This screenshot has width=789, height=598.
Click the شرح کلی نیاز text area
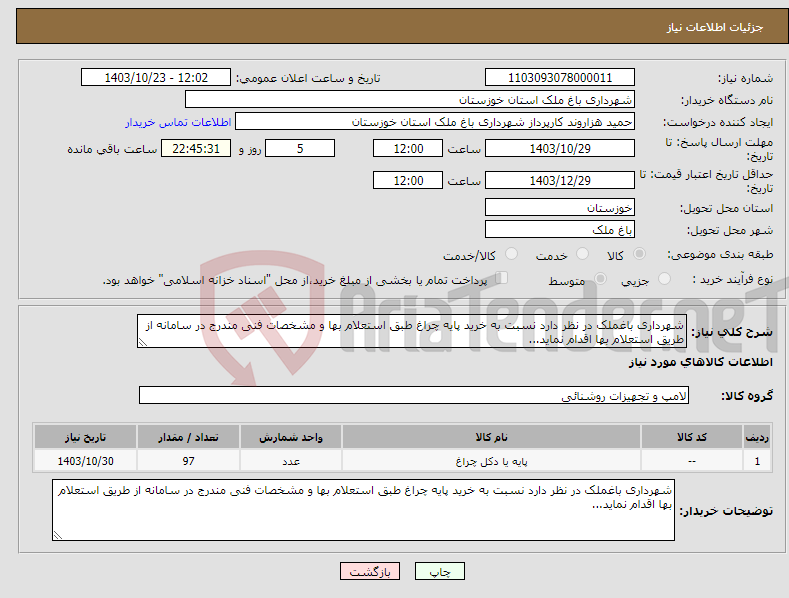[x=412, y=331]
